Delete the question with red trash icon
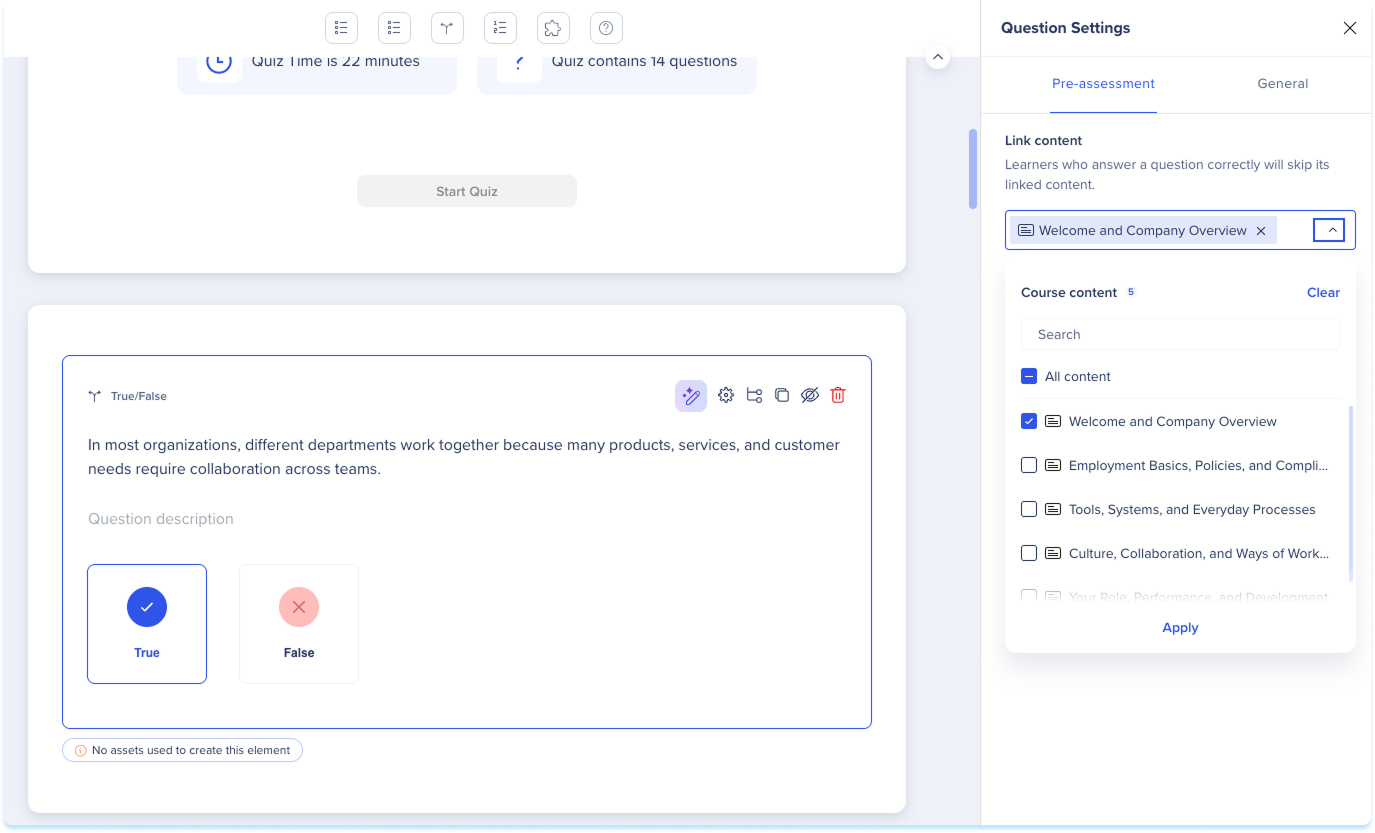The height and width of the screenshot is (833, 1375). pos(838,395)
